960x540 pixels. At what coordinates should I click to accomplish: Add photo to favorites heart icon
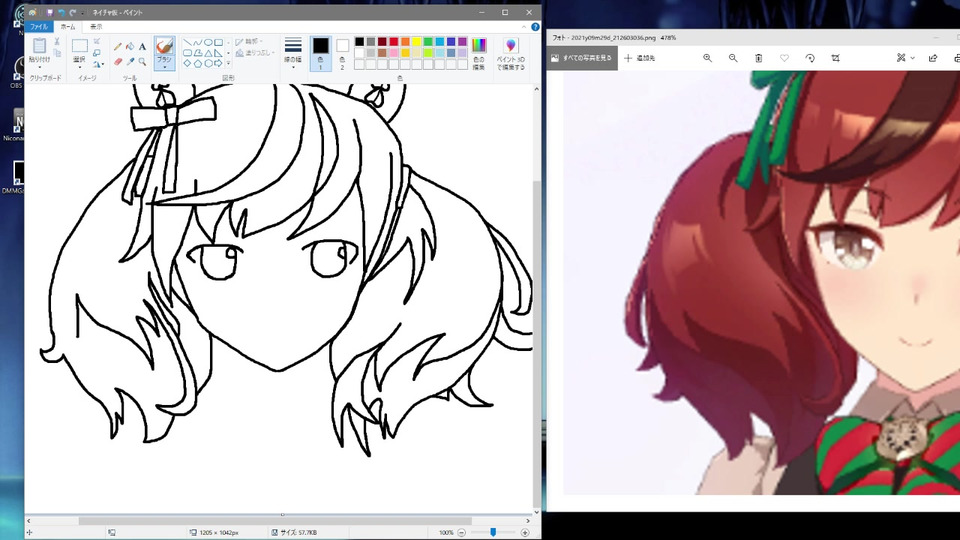tap(784, 58)
